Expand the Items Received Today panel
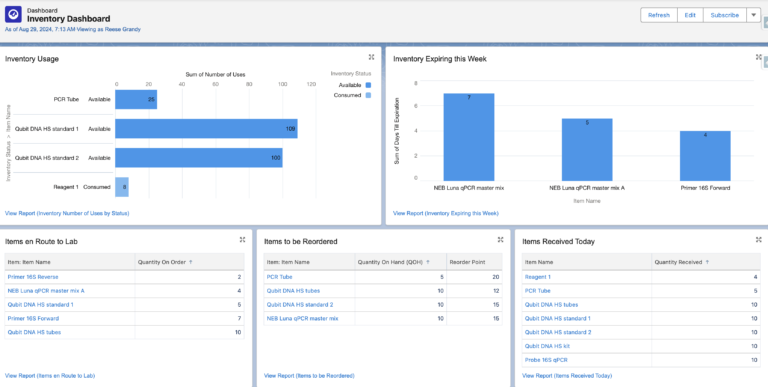This screenshot has width=768, height=387. [x=759, y=240]
